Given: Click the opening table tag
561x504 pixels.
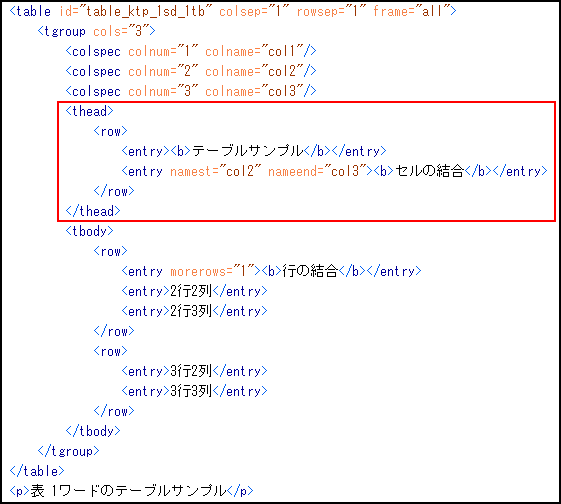Looking at the screenshot, I should [233, 11].
